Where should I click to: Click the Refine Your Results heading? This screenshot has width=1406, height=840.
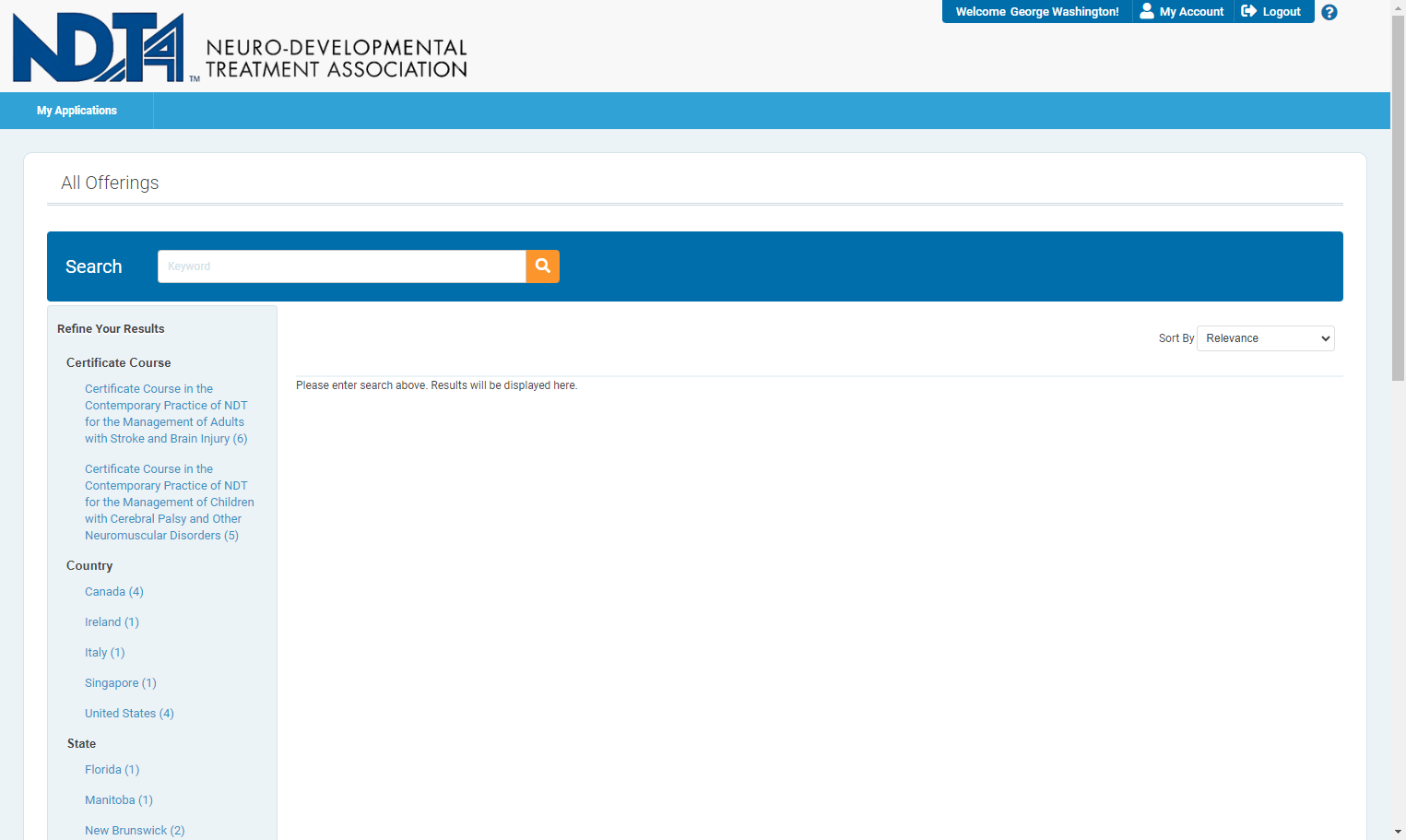111,329
